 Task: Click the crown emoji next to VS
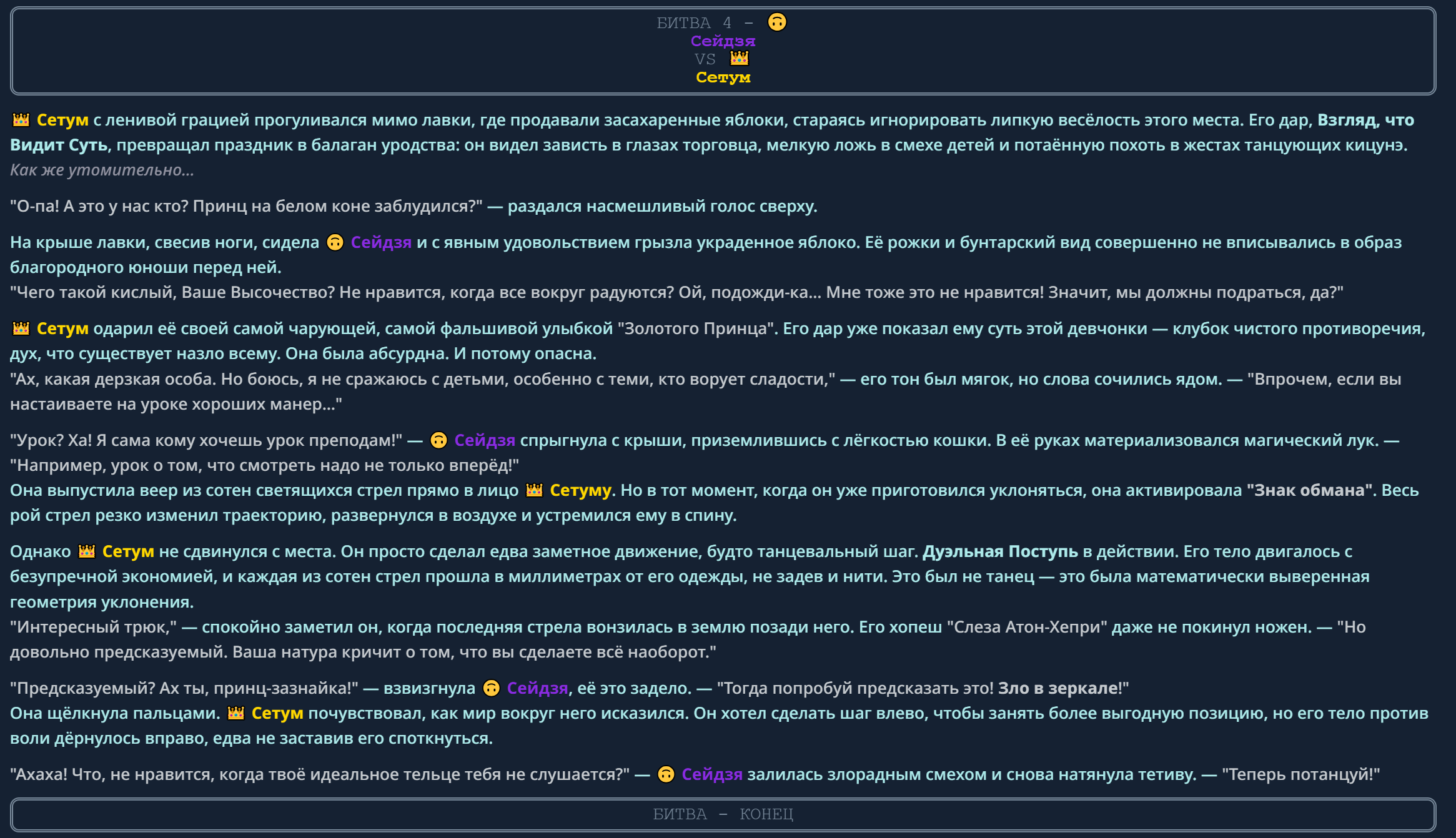[739, 58]
